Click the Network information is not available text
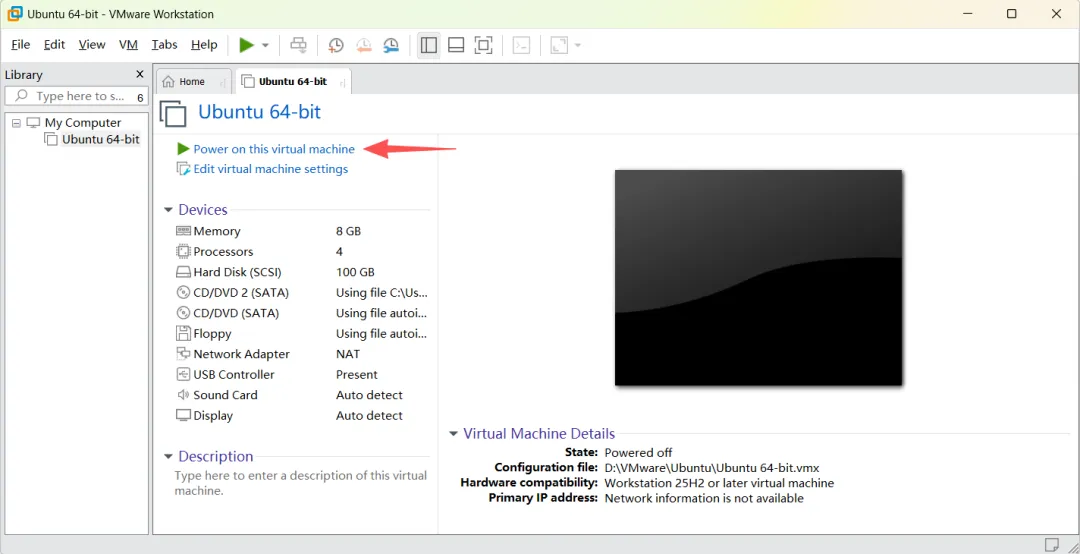 (704, 498)
